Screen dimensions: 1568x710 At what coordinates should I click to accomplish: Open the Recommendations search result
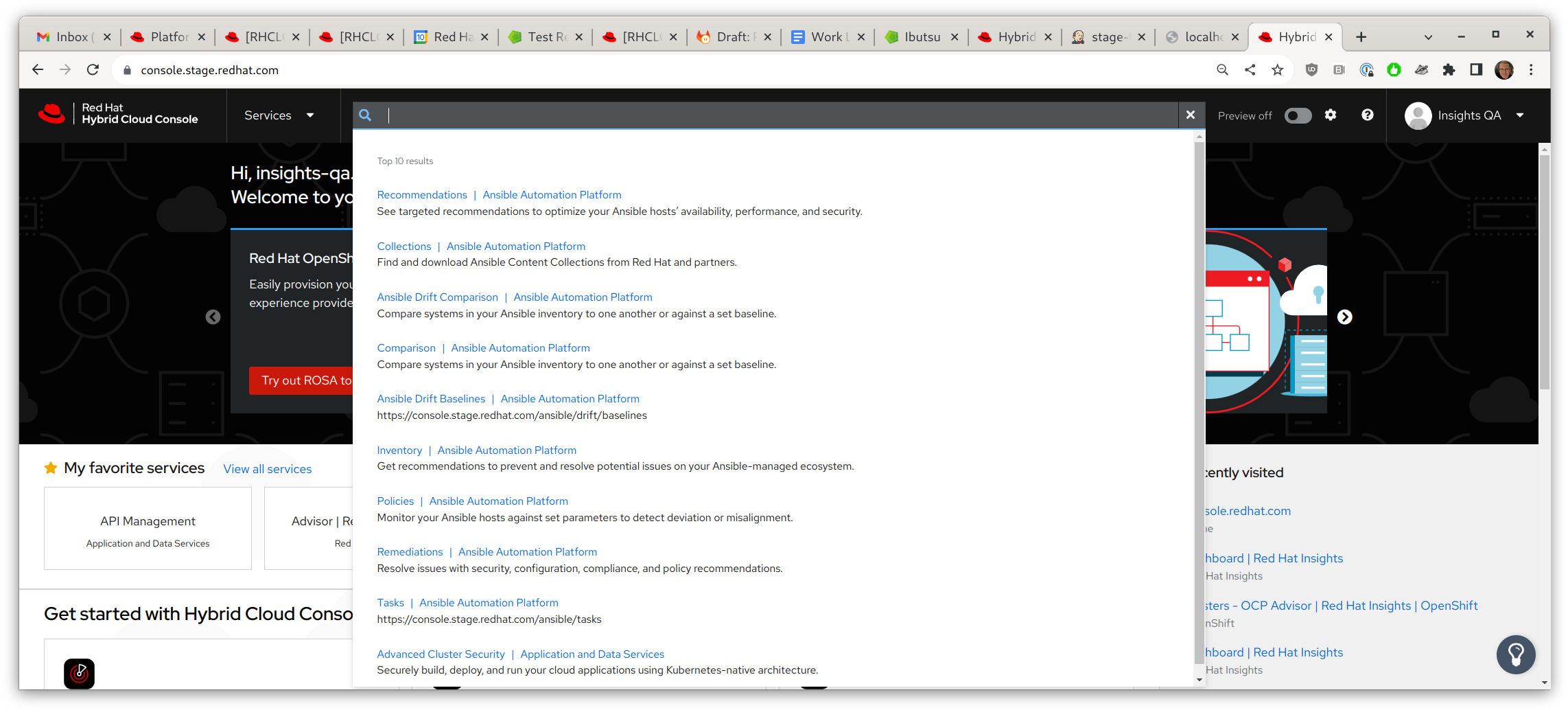[422, 195]
